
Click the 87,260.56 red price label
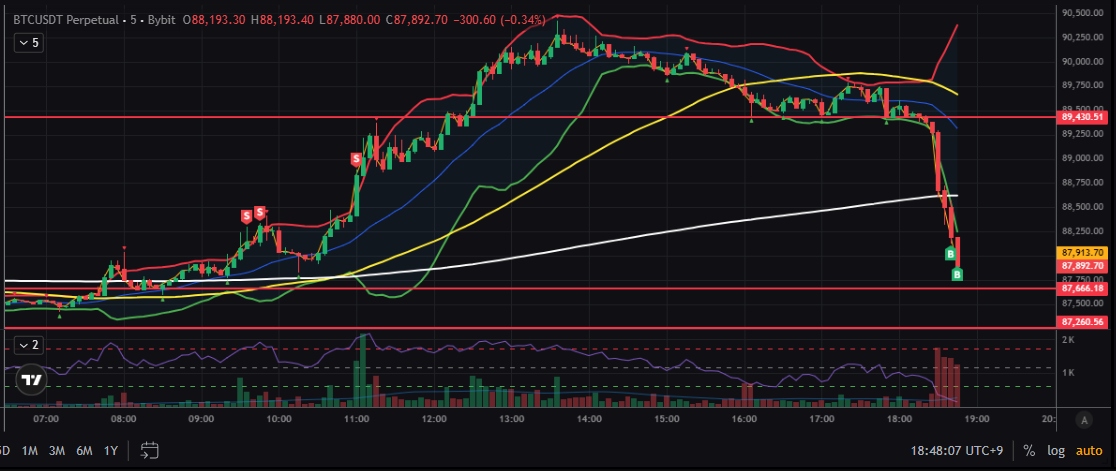click(1083, 322)
